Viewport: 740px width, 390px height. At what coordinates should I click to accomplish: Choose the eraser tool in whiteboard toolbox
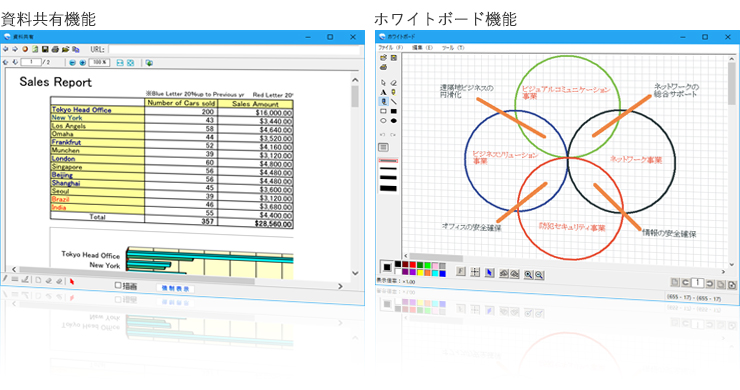394,83
